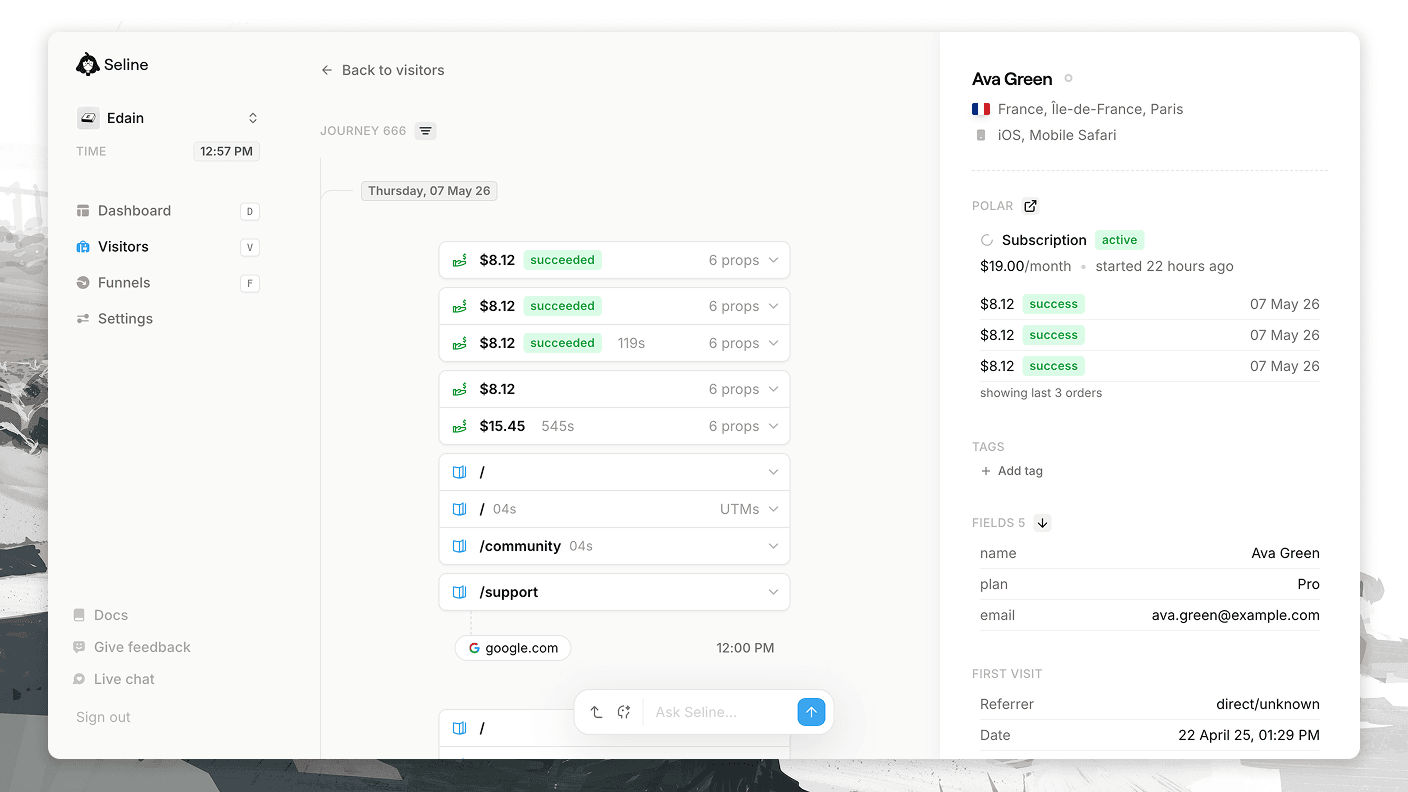Click the Settings sliders icon
This screenshot has height=792, width=1408.
click(83, 319)
